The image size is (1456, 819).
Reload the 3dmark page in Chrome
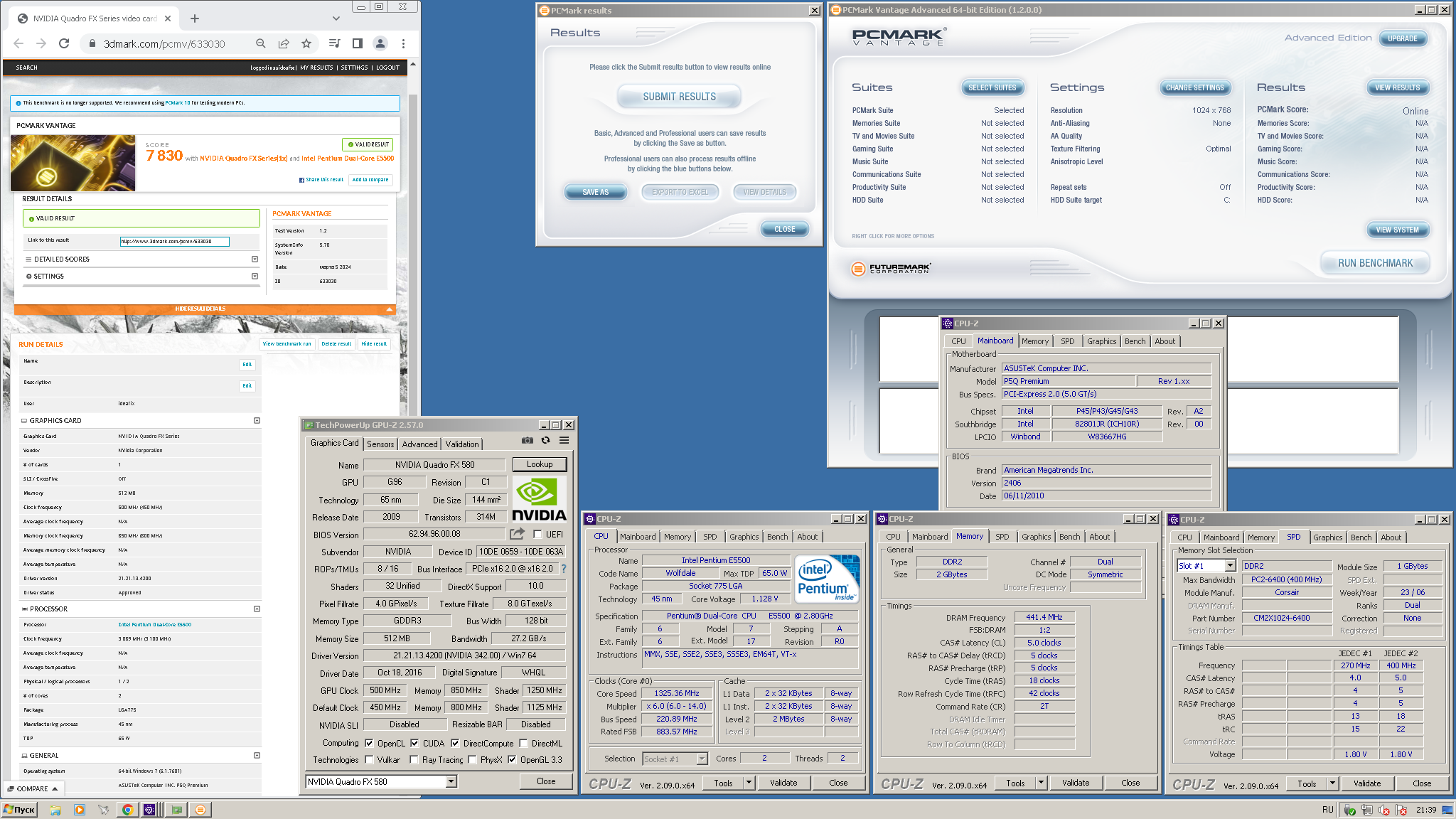[64, 43]
